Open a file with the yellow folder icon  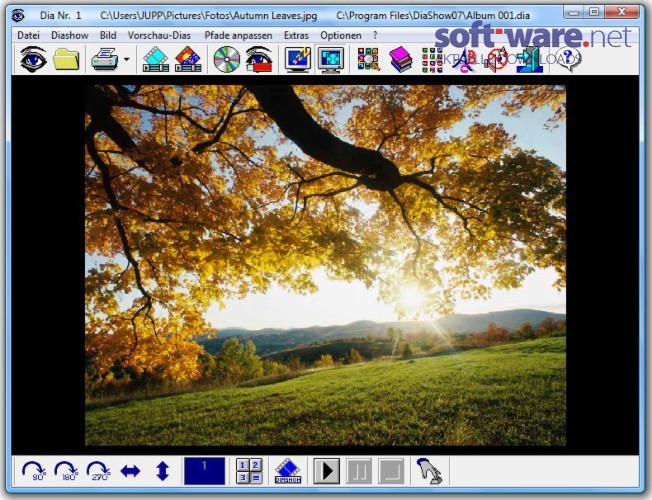pos(66,59)
